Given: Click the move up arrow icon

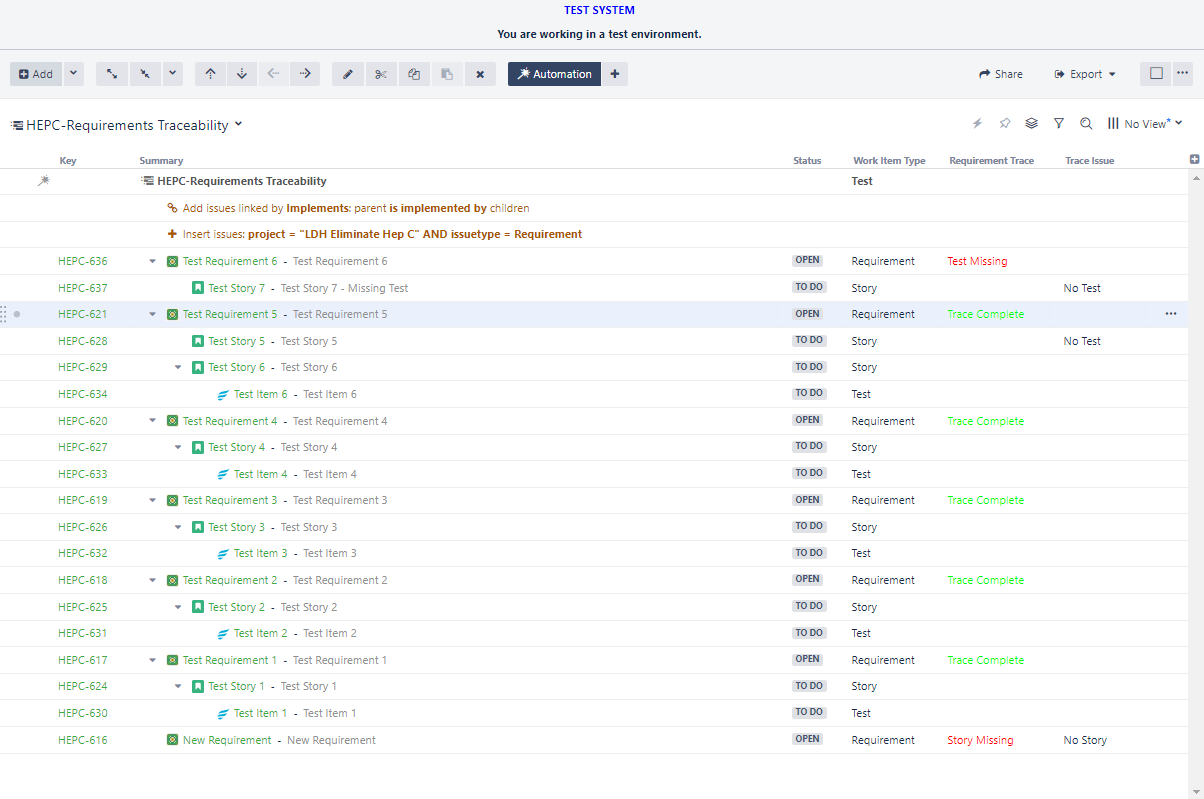Looking at the screenshot, I should pyautogui.click(x=210, y=74).
